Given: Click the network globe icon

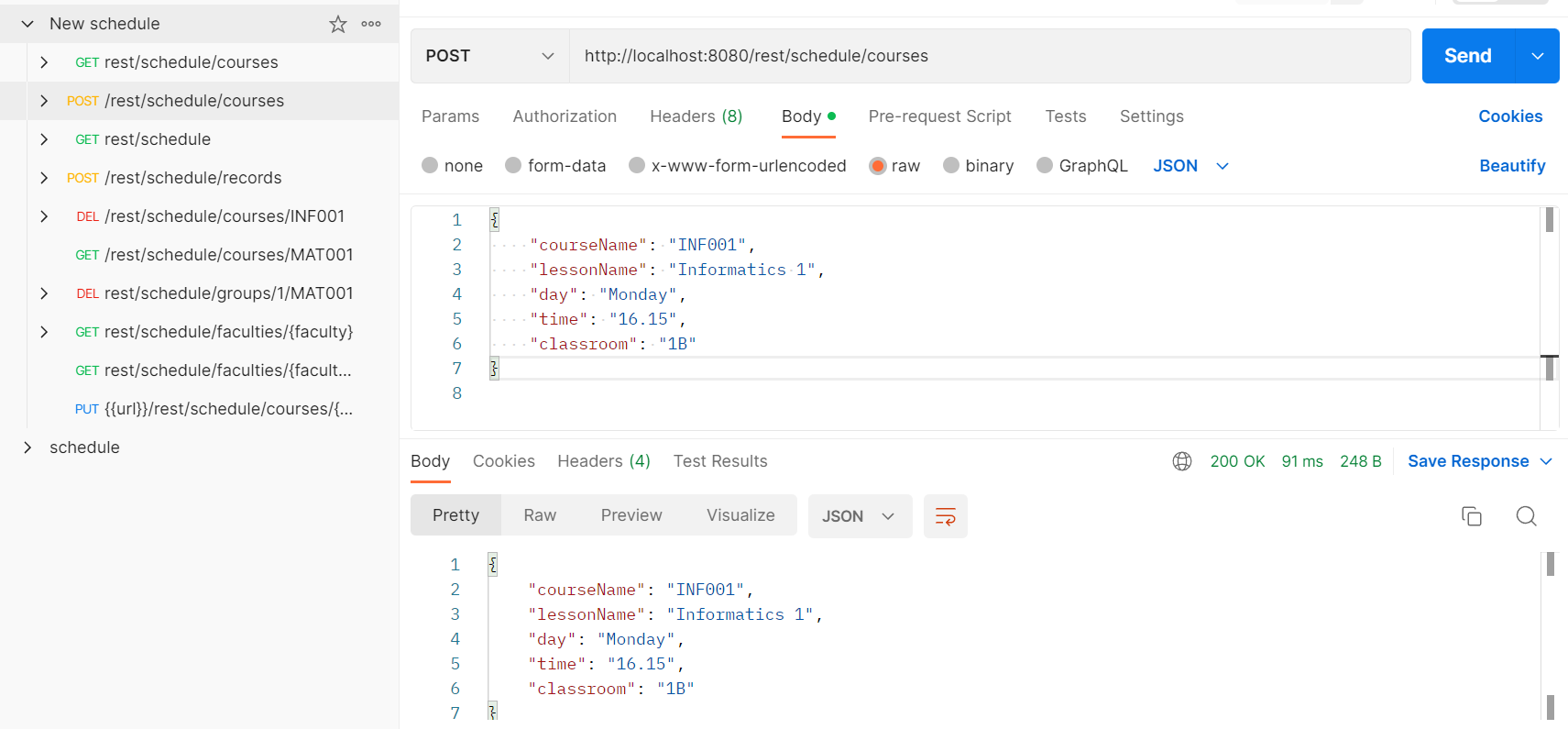Looking at the screenshot, I should click(1182, 461).
